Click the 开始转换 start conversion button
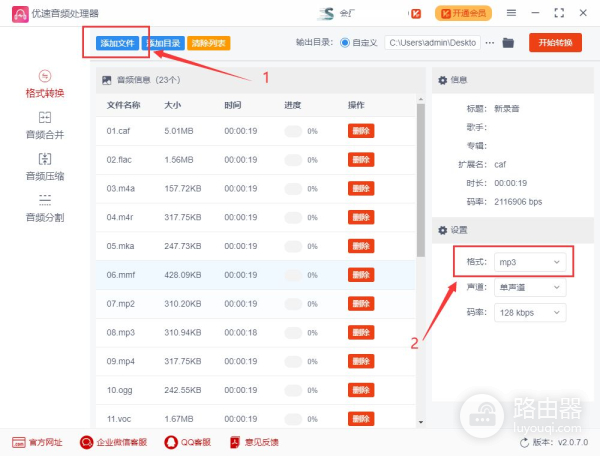This screenshot has width=600, height=456. [x=555, y=42]
